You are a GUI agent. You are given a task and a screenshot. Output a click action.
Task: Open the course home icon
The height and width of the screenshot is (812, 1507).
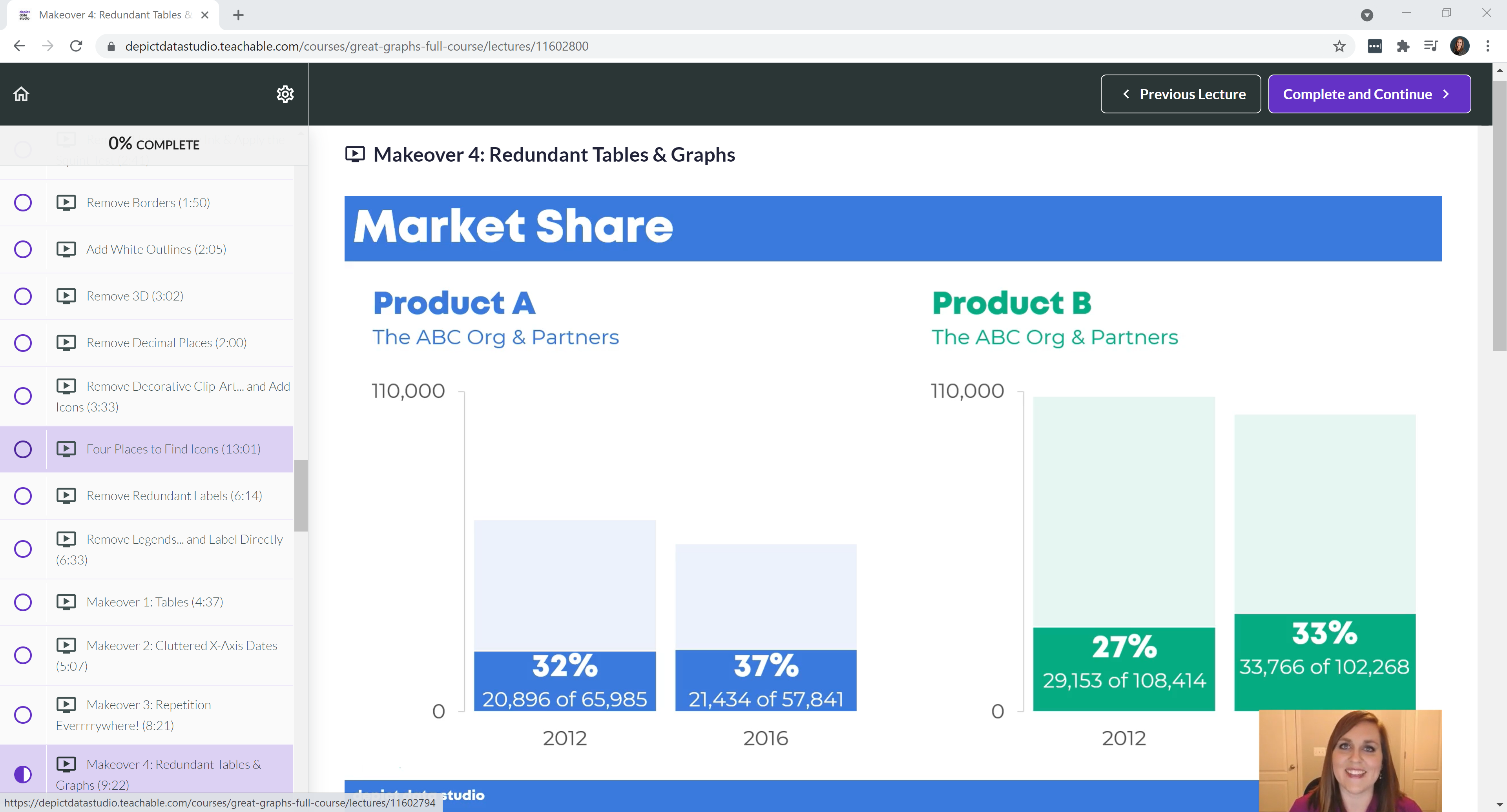21,94
